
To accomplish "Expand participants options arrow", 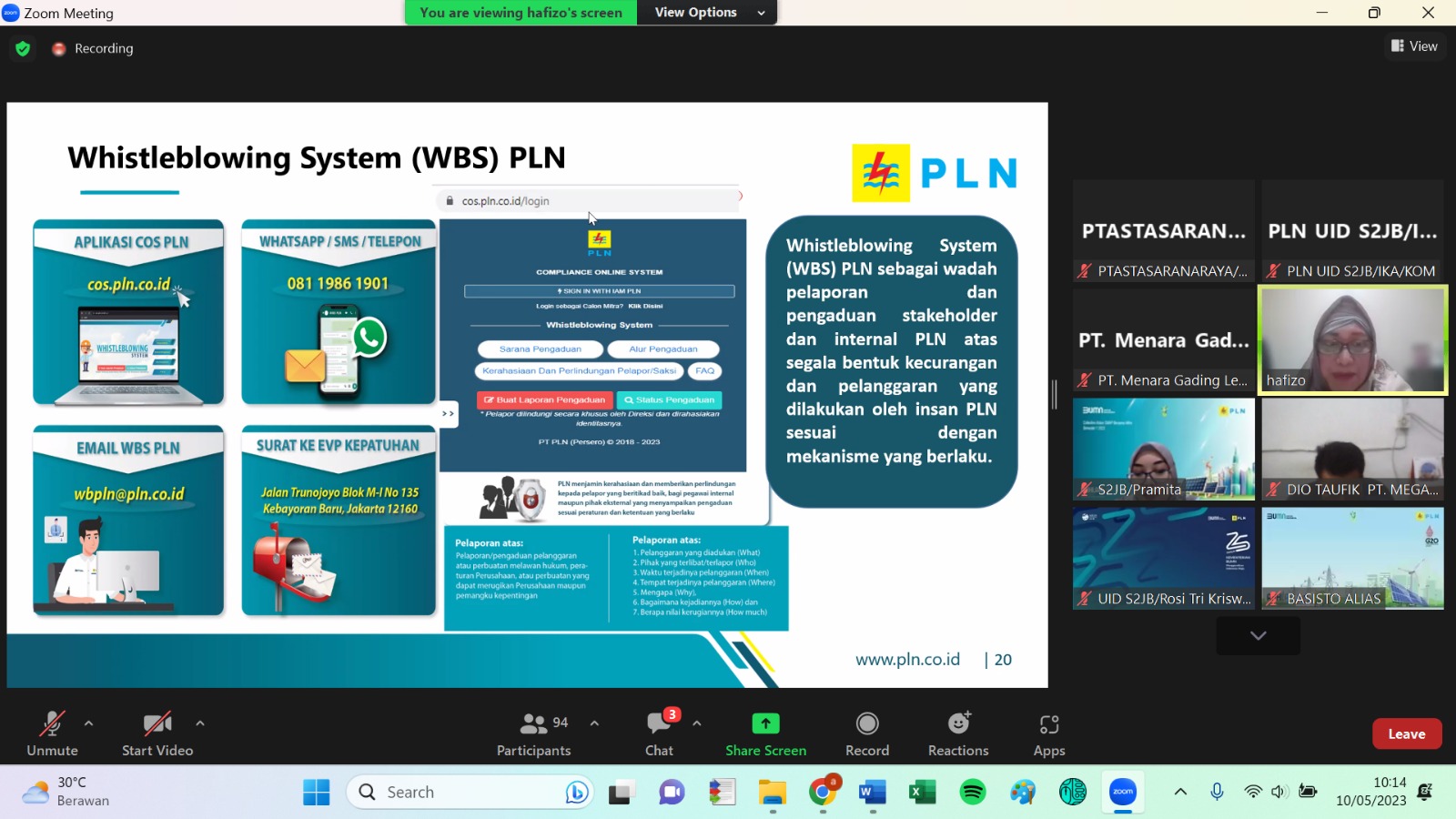I will [x=594, y=723].
